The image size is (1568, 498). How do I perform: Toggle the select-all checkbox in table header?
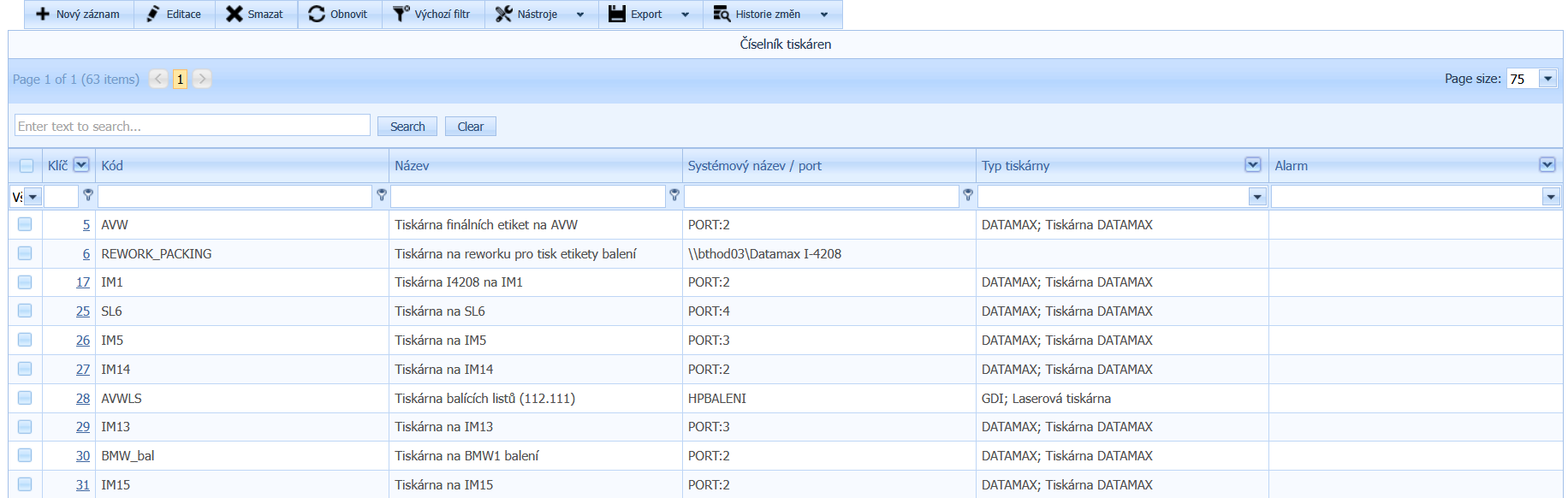click(27, 166)
